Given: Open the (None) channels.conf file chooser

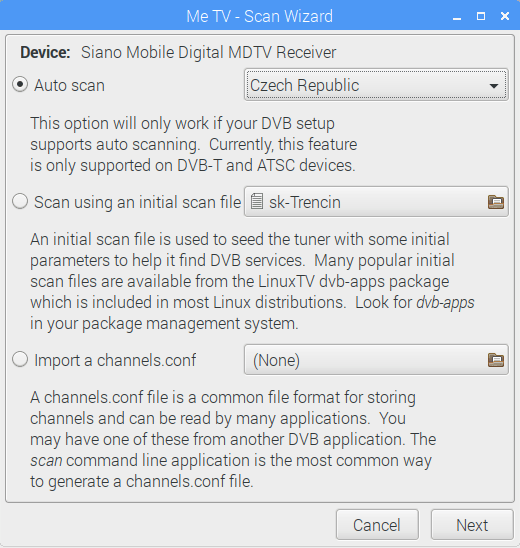Looking at the screenshot, I should pyautogui.click(x=376, y=360).
